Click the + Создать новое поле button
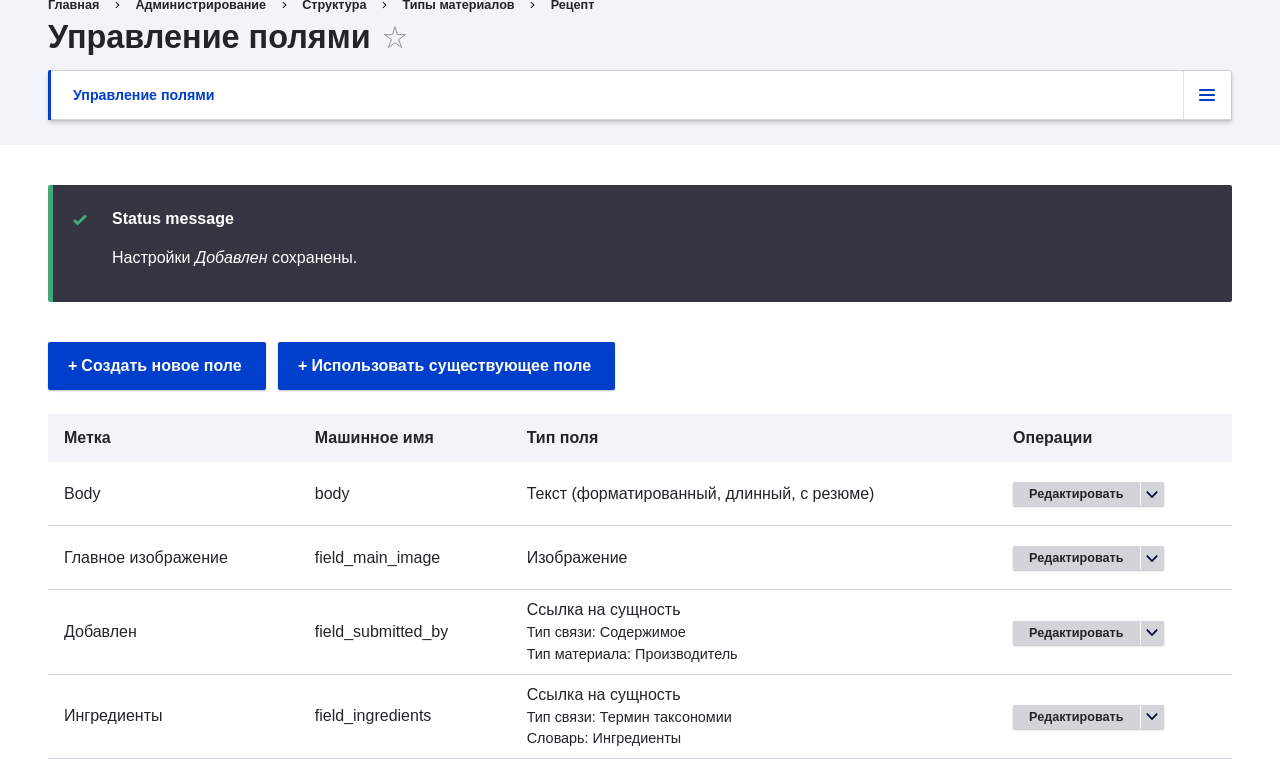 click(157, 366)
